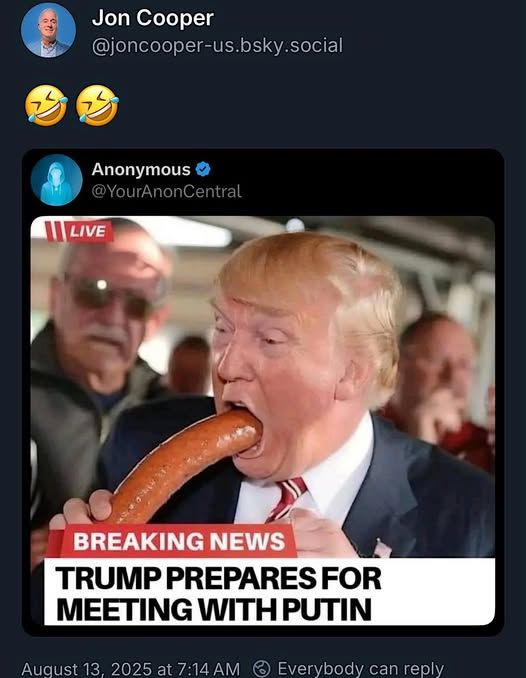Viewport: 526px width, 678px height.
Task: Click the red stripes beside LIVE
Action: pyautogui.click(x=55, y=231)
